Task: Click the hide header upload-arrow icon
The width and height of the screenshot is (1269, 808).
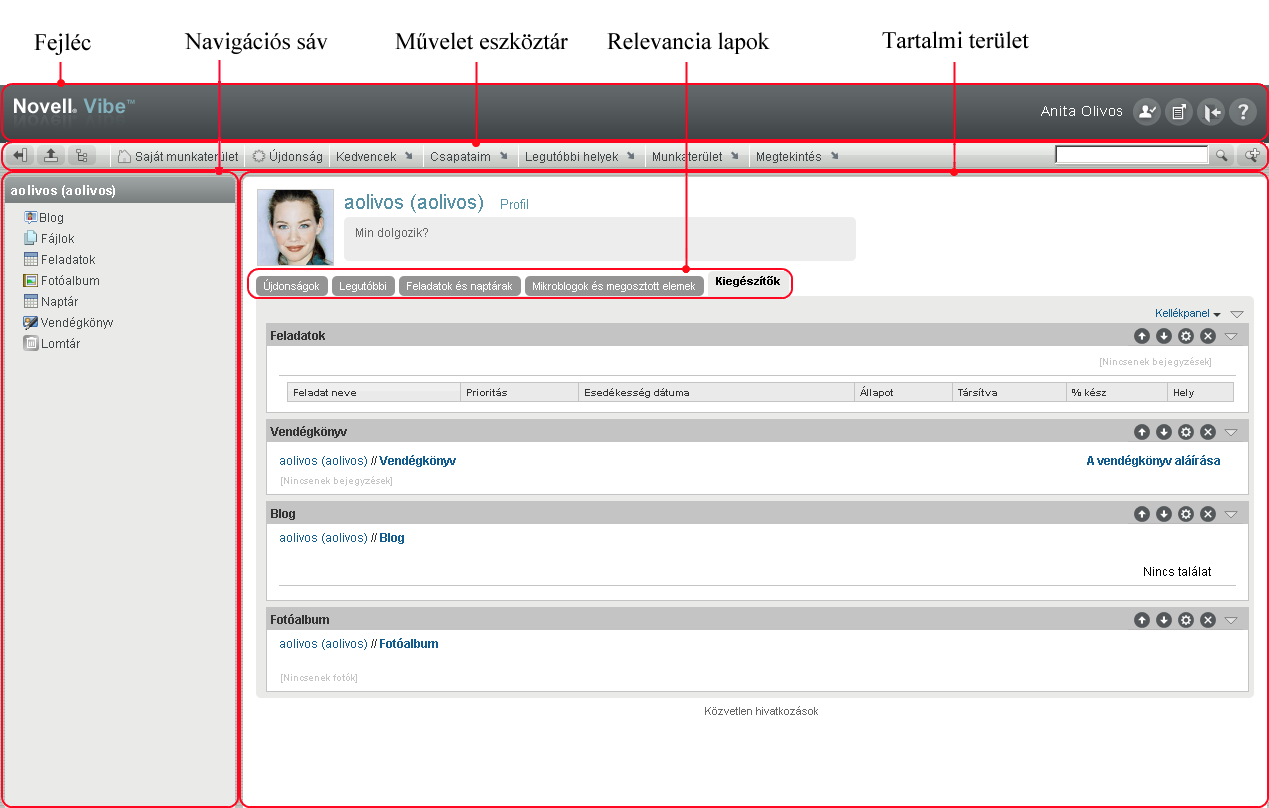Action: pos(51,156)
